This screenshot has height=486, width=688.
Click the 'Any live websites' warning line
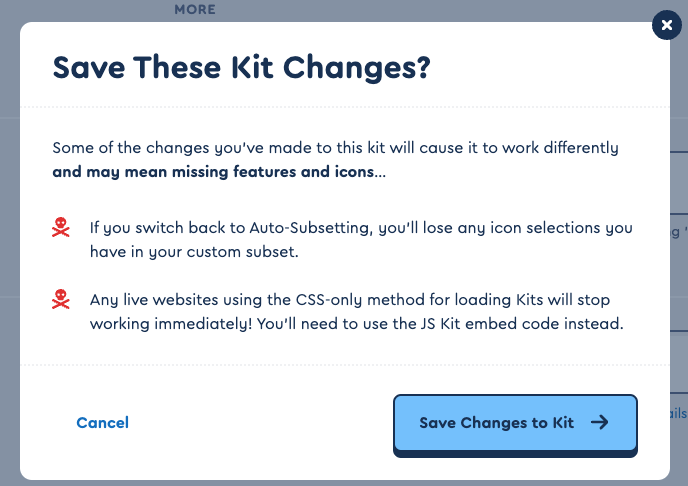click(x=350, y=300)
